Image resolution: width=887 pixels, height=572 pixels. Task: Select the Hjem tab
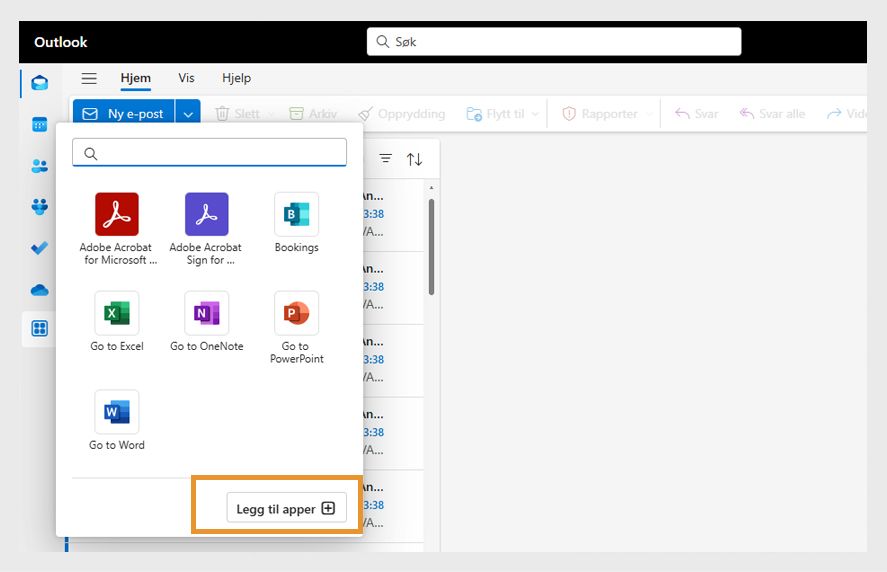136,78
